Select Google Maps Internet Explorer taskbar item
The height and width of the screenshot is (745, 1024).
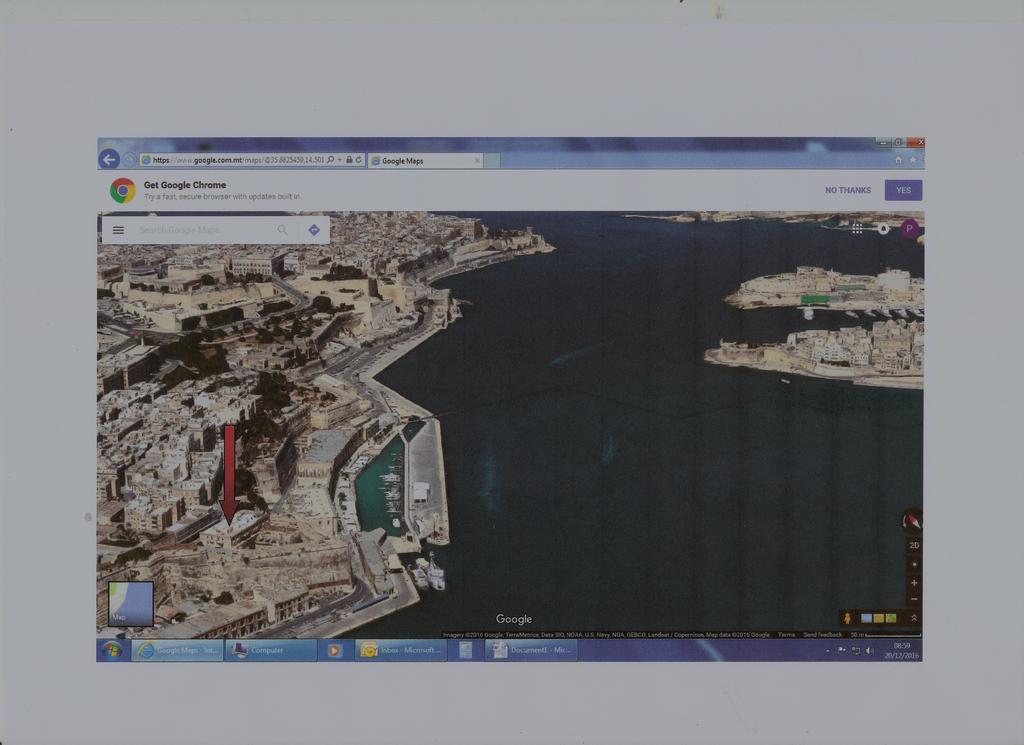point(178,650)
